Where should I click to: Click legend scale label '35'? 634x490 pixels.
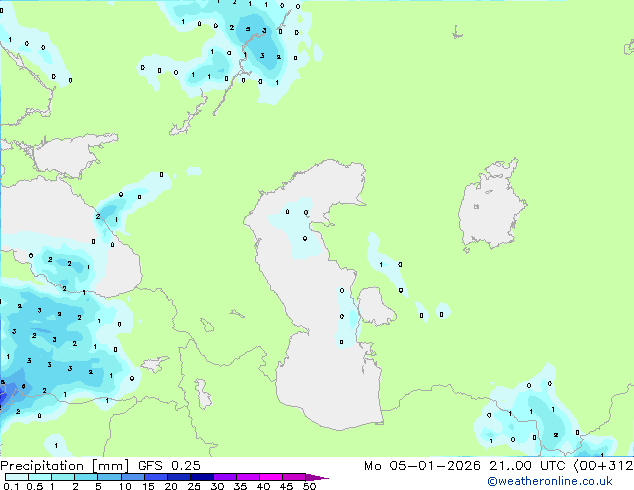pyautogui.click(x=240, y=486)
